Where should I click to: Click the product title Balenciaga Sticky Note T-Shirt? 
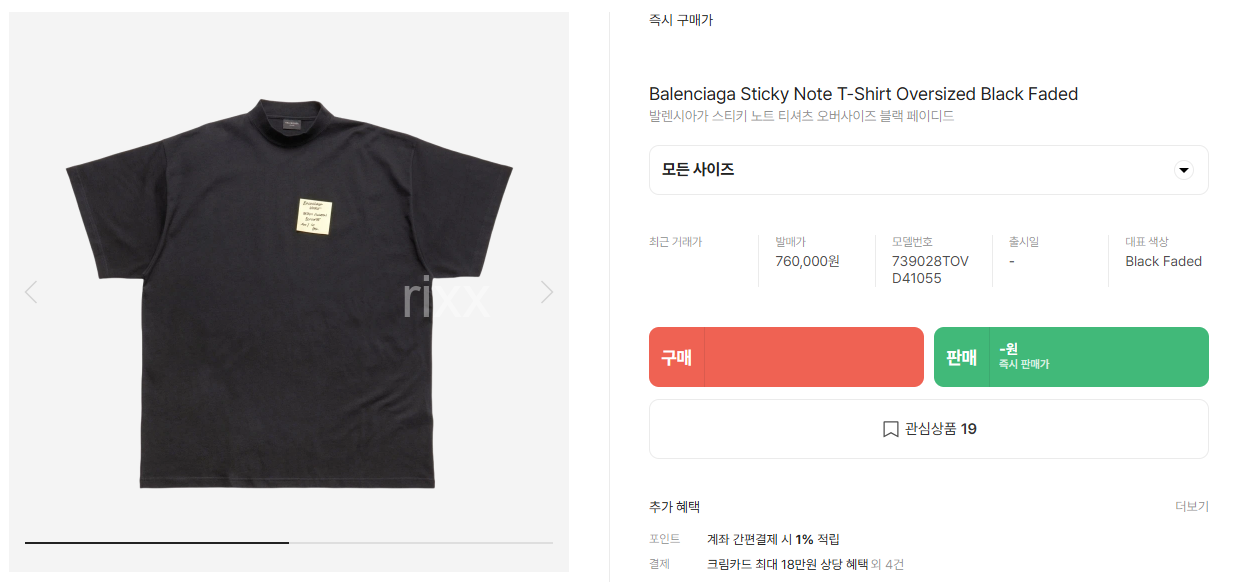coord(863,94)
